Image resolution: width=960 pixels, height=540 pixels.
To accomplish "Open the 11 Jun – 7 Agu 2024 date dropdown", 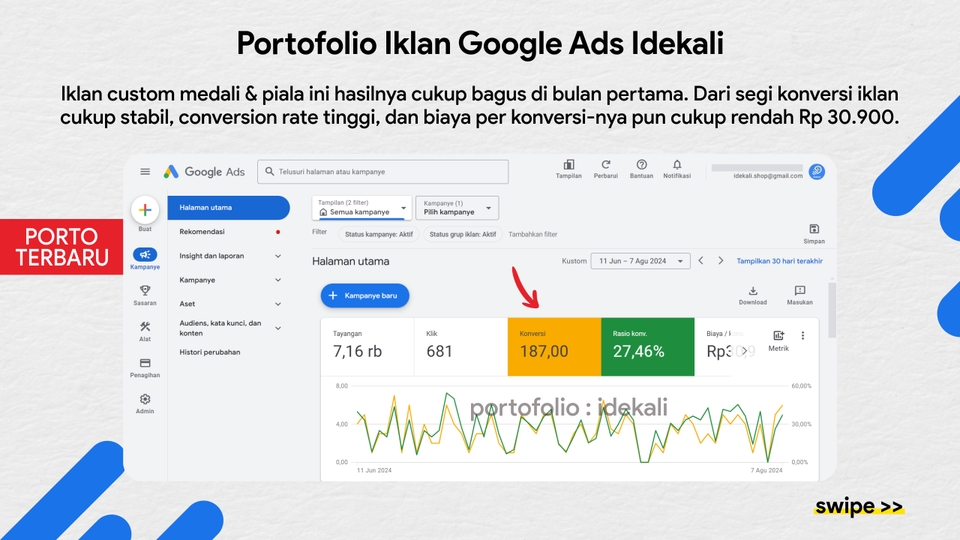I will click(640, 261).
